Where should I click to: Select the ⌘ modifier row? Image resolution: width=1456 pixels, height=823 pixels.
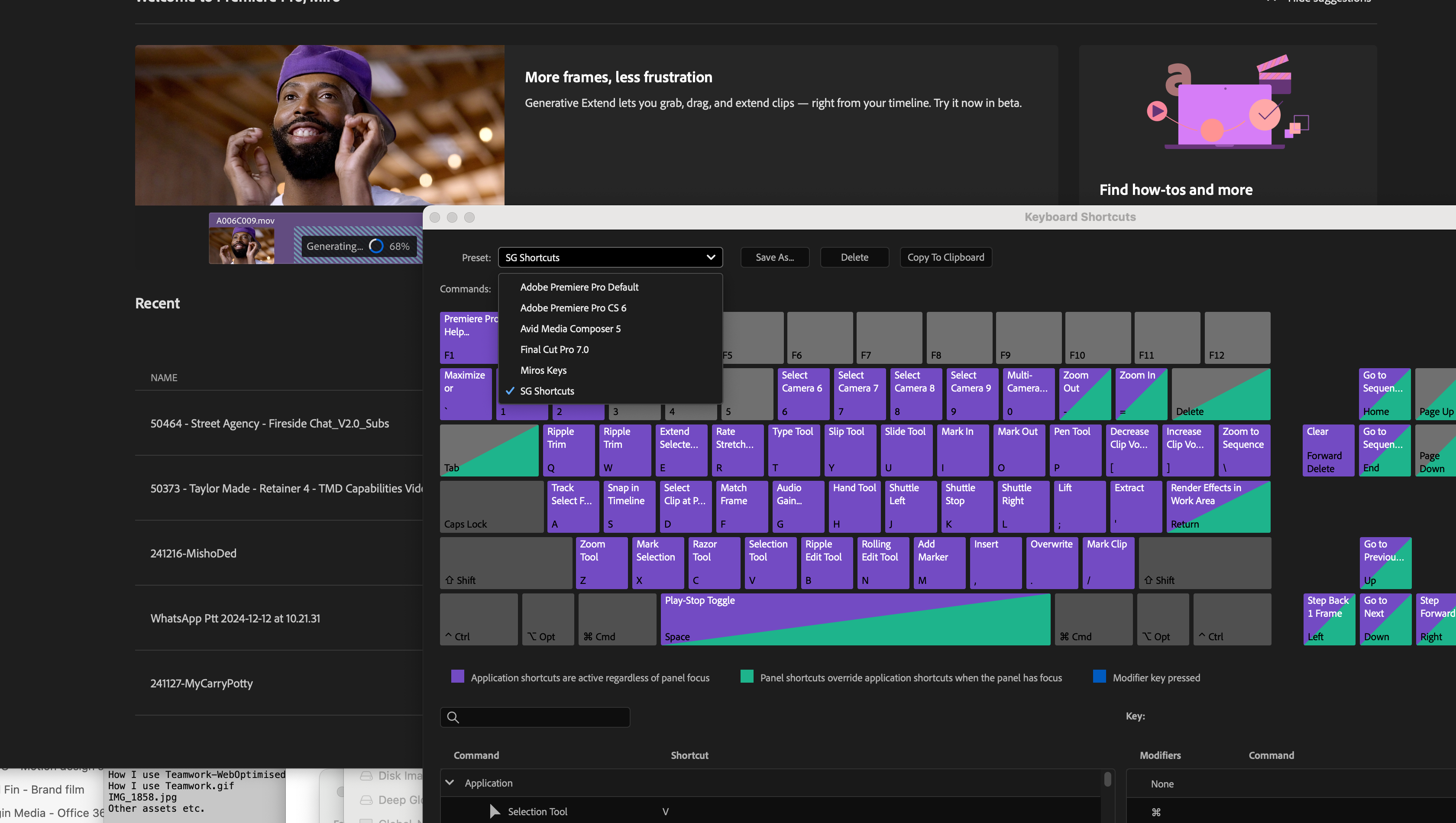coord(1291,811)
